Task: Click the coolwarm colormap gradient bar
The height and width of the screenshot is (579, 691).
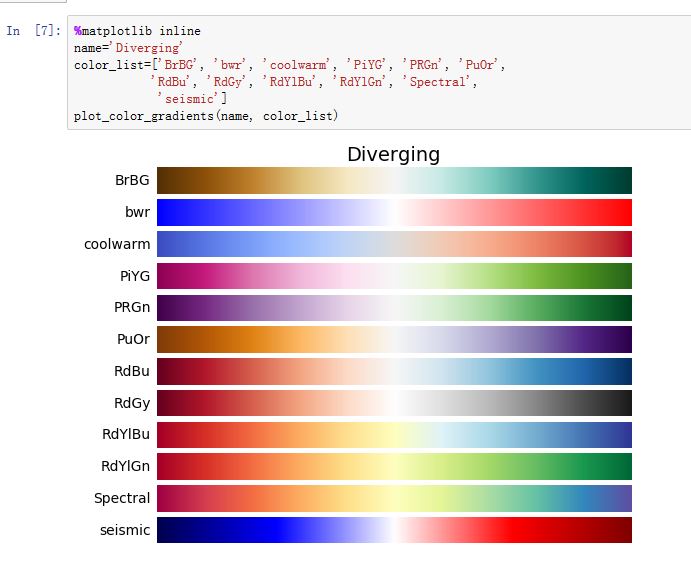Action: 394,244
